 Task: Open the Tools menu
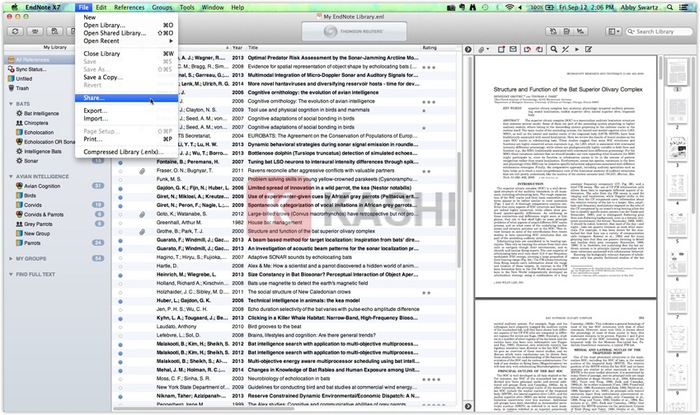[187, 7]
